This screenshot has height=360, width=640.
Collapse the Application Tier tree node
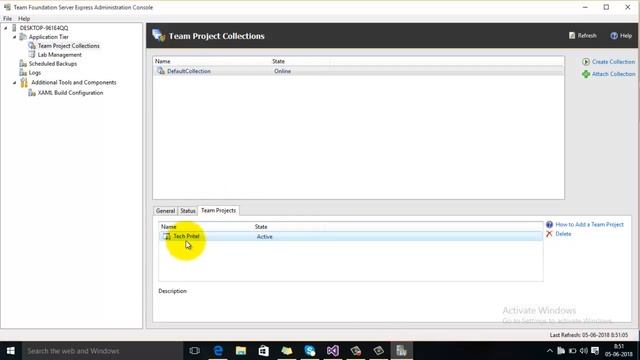(15, 37)
